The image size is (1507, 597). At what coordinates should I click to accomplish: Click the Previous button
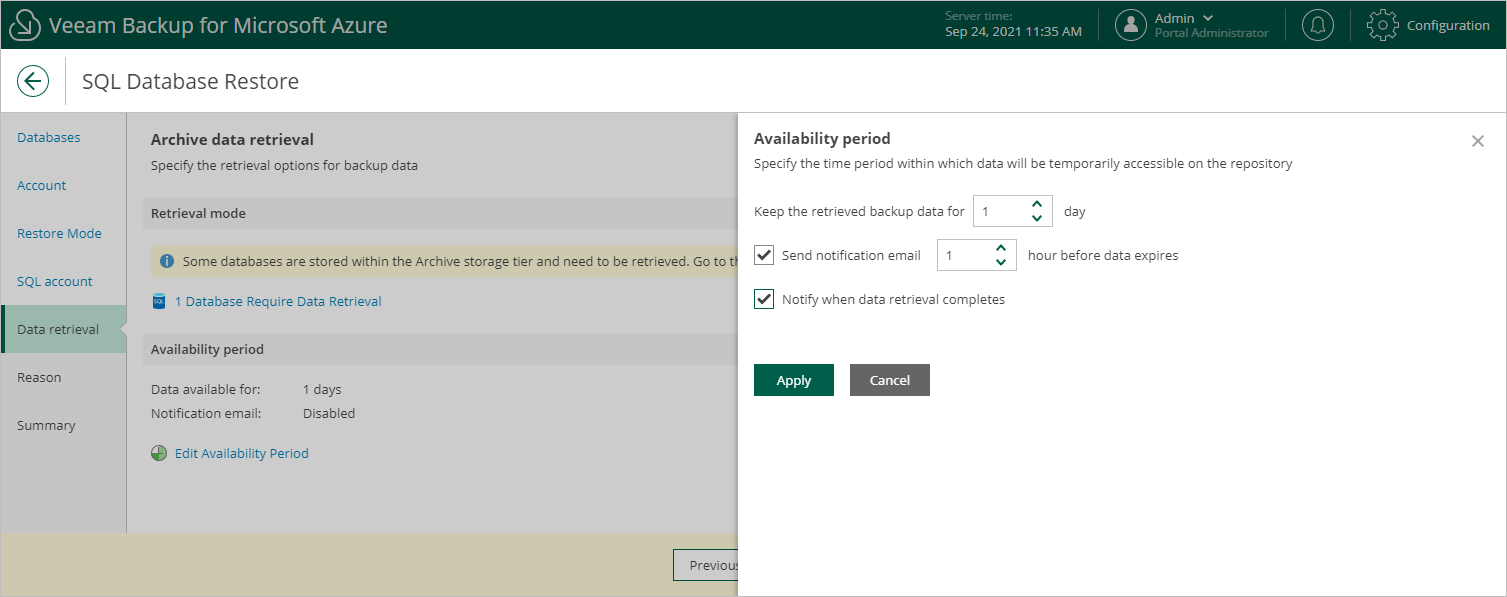(x=706, y=565)
